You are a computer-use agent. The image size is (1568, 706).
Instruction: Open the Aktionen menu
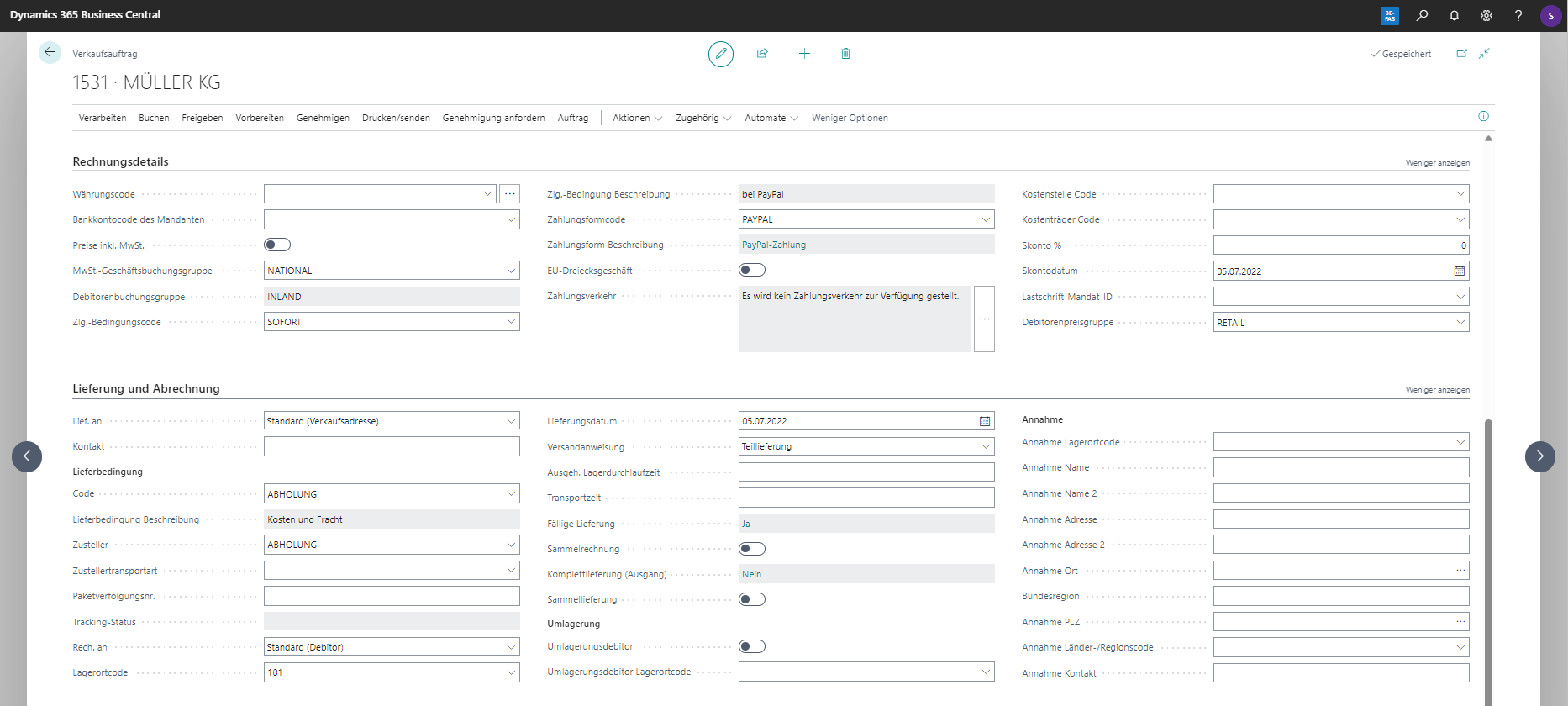click(x=636, y=118)
